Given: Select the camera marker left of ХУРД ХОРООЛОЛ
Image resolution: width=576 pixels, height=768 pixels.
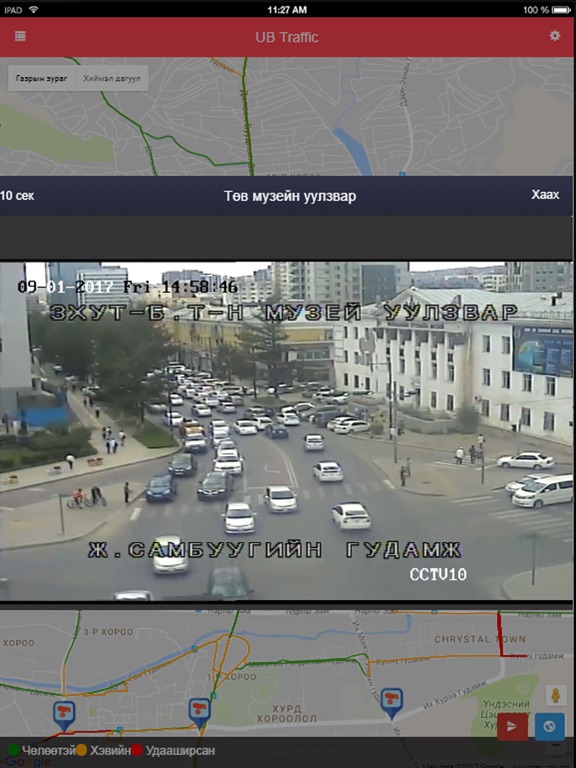Looking at the screenshot, I should [199, 713].
